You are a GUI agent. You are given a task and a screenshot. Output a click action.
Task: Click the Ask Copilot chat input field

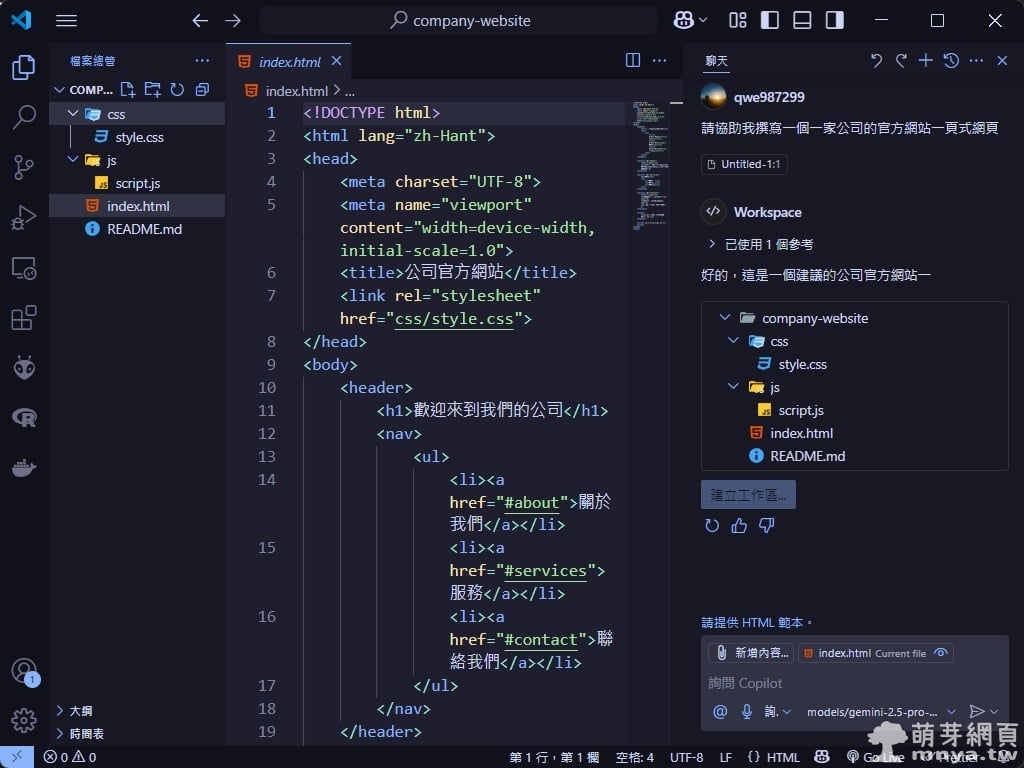830,683
